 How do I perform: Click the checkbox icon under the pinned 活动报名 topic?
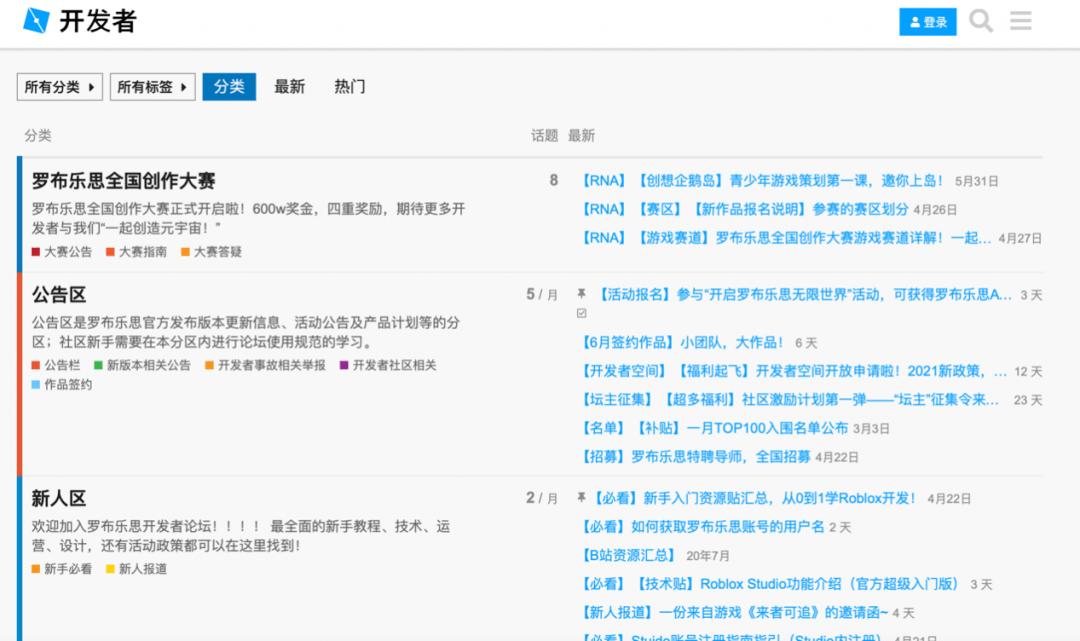(x=582, y=314)
